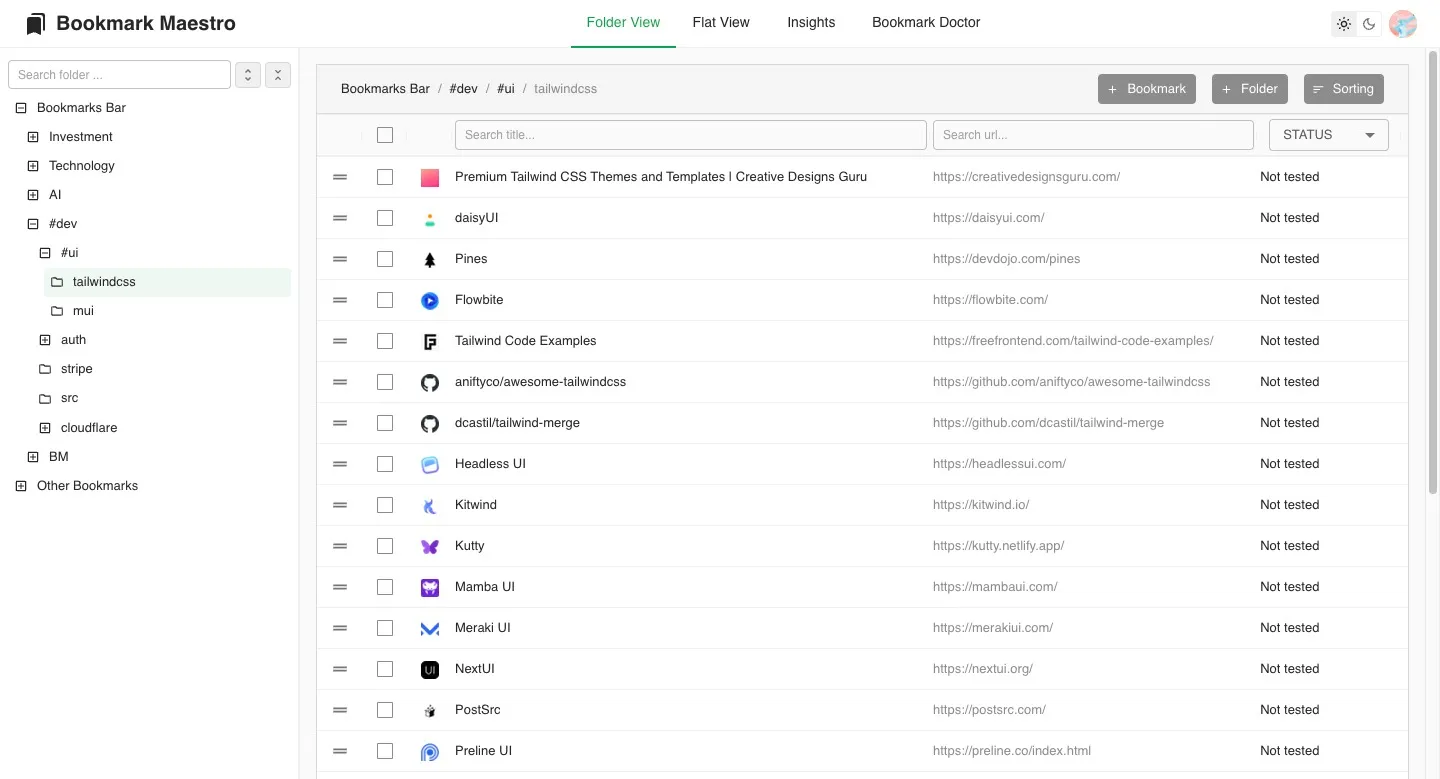1440x779 pixels.
Task: Select the Meraki UI checkbox
Action: click(385, 628)
